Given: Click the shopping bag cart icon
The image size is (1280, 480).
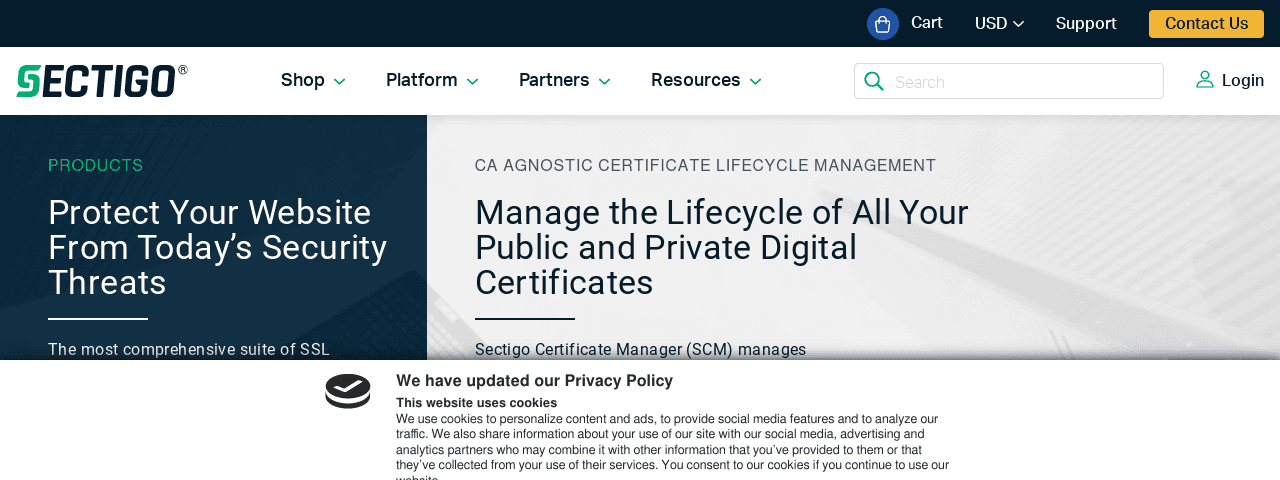Looking at the screenshot, I should click(x=882, y=24).
